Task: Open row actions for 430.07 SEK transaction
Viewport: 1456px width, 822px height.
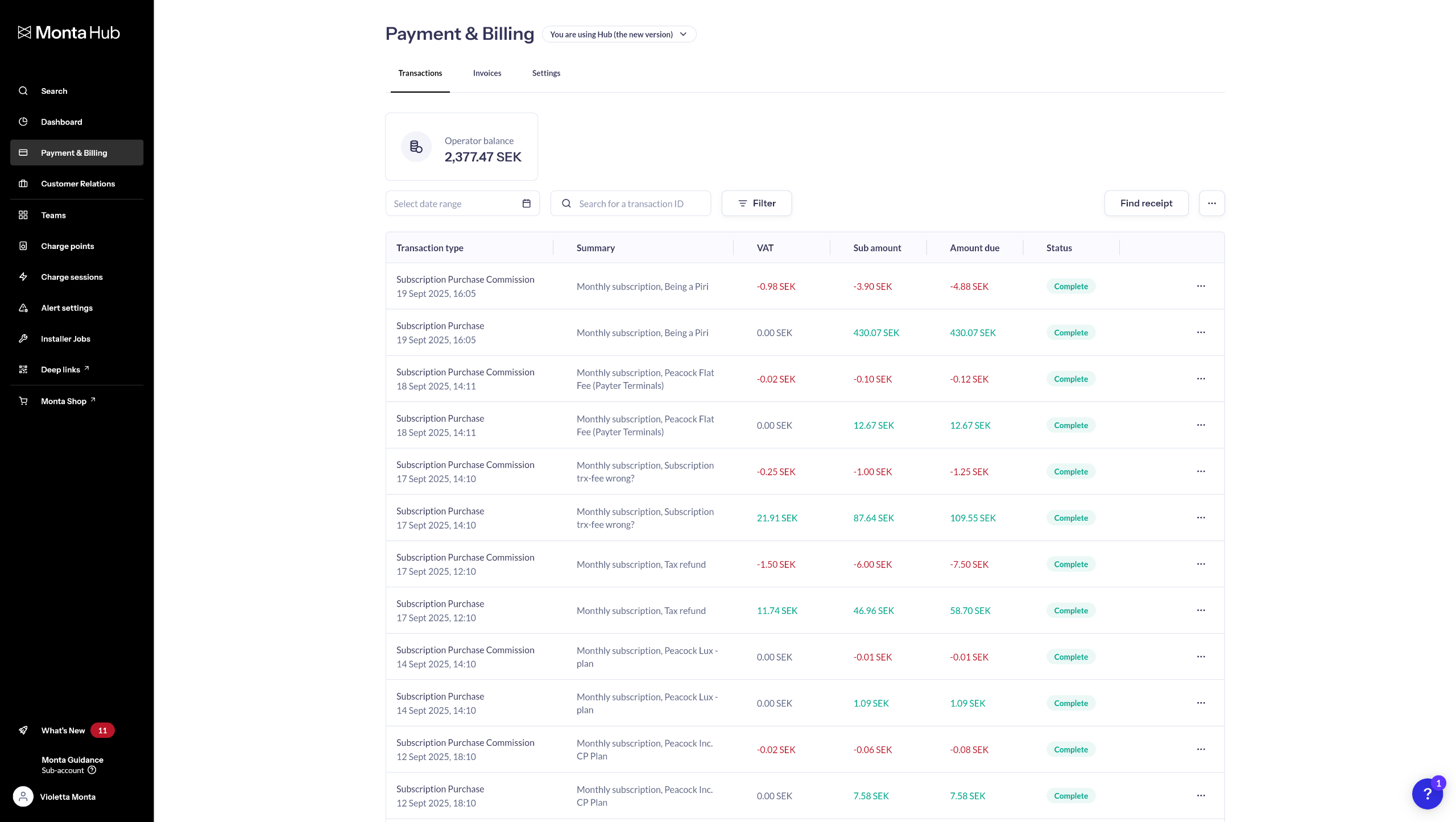Action: coord(1201,333)
